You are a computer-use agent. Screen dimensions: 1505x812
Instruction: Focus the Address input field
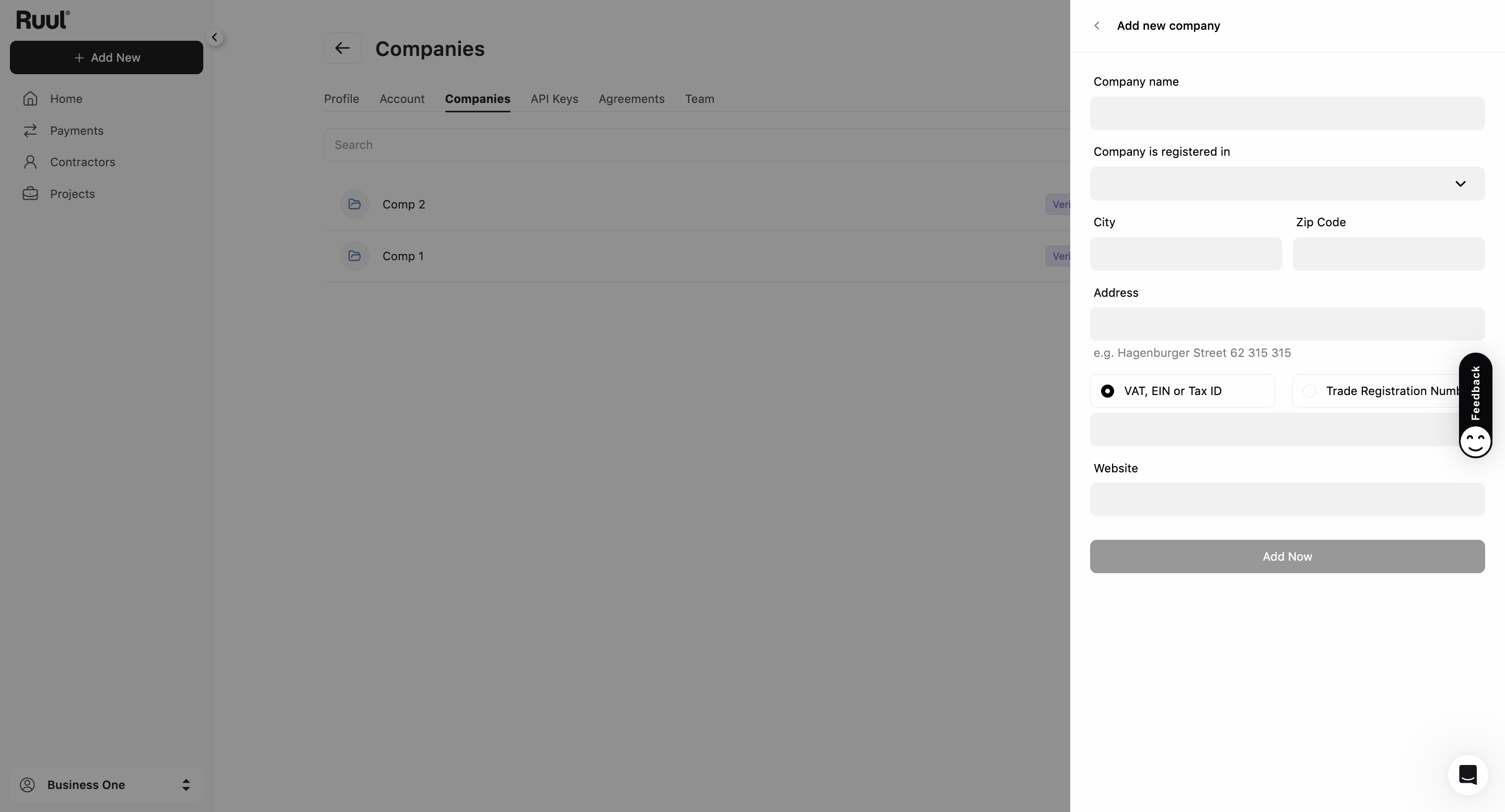tap(1287, 323)
